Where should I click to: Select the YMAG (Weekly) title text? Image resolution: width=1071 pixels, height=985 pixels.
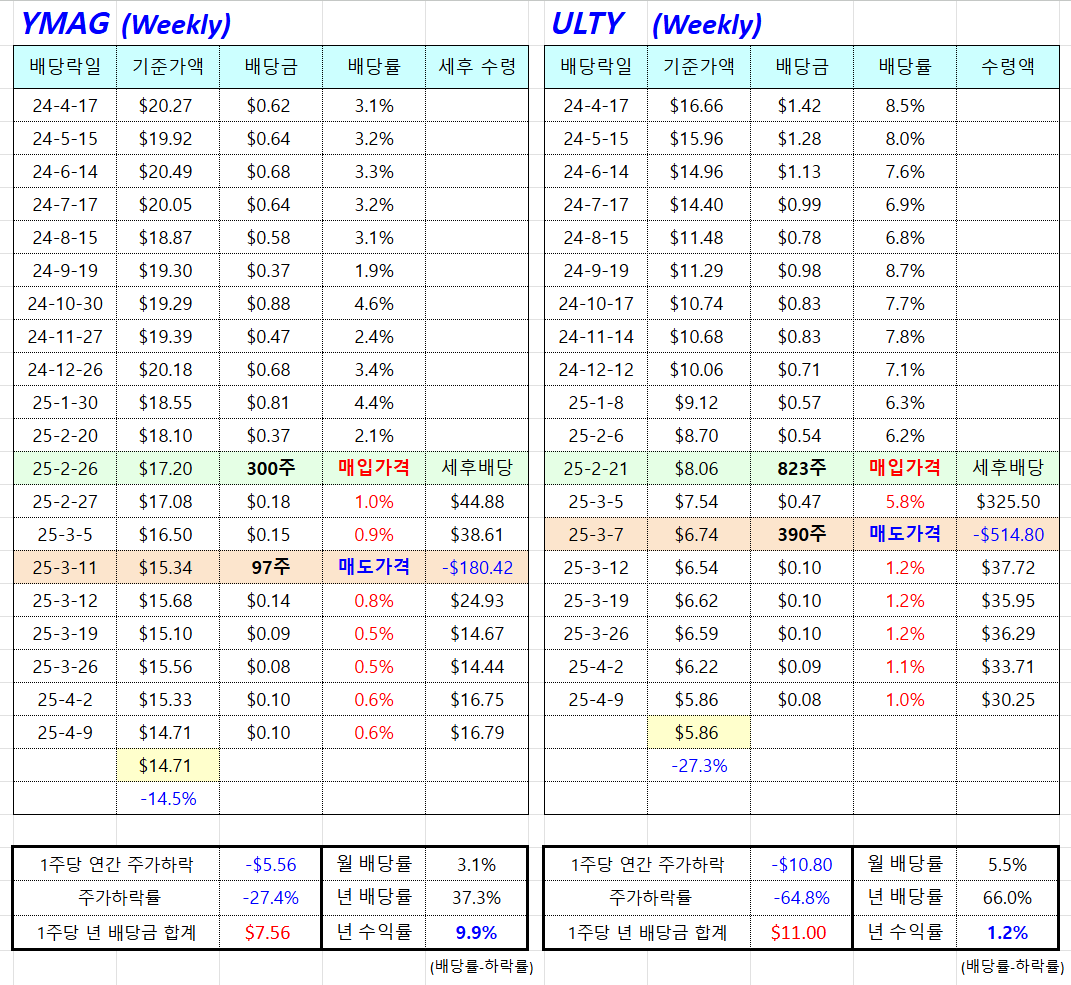[x=126, y=24]
